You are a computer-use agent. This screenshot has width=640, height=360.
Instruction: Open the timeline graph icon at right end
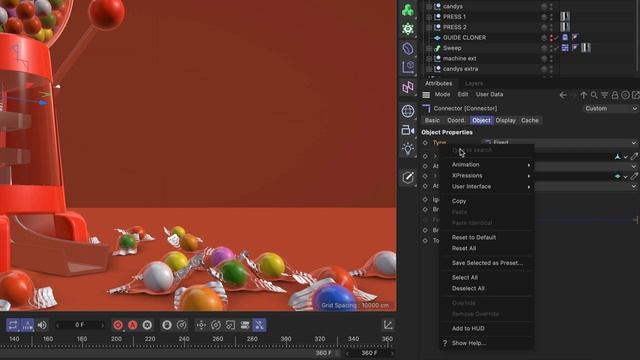coord(388,325)
